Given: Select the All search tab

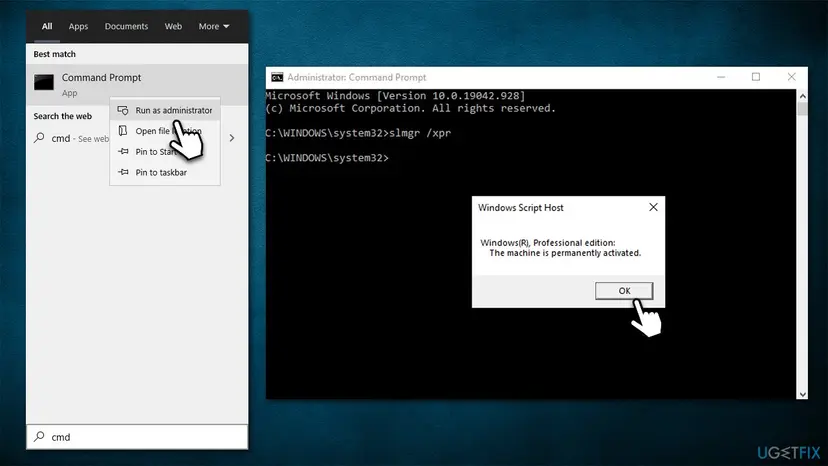Looking at the screenshot, I should 47,26.
